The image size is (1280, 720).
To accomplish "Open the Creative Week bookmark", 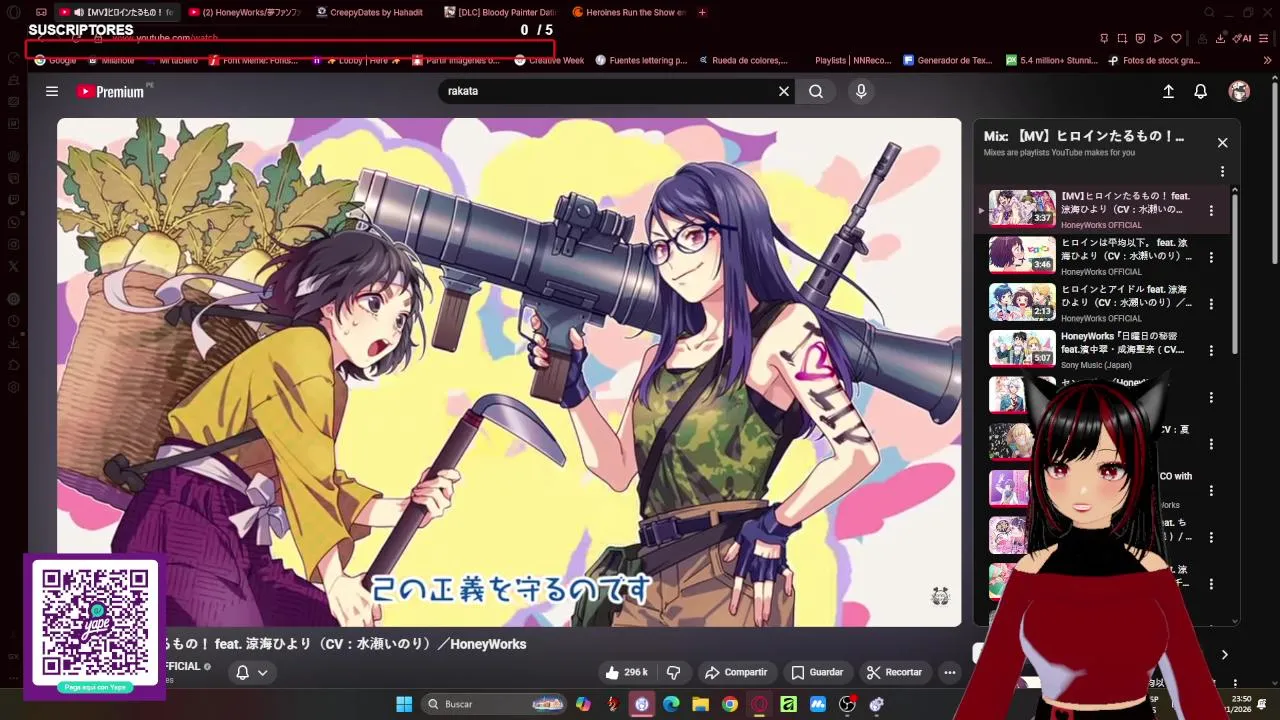I will (549, 60).
